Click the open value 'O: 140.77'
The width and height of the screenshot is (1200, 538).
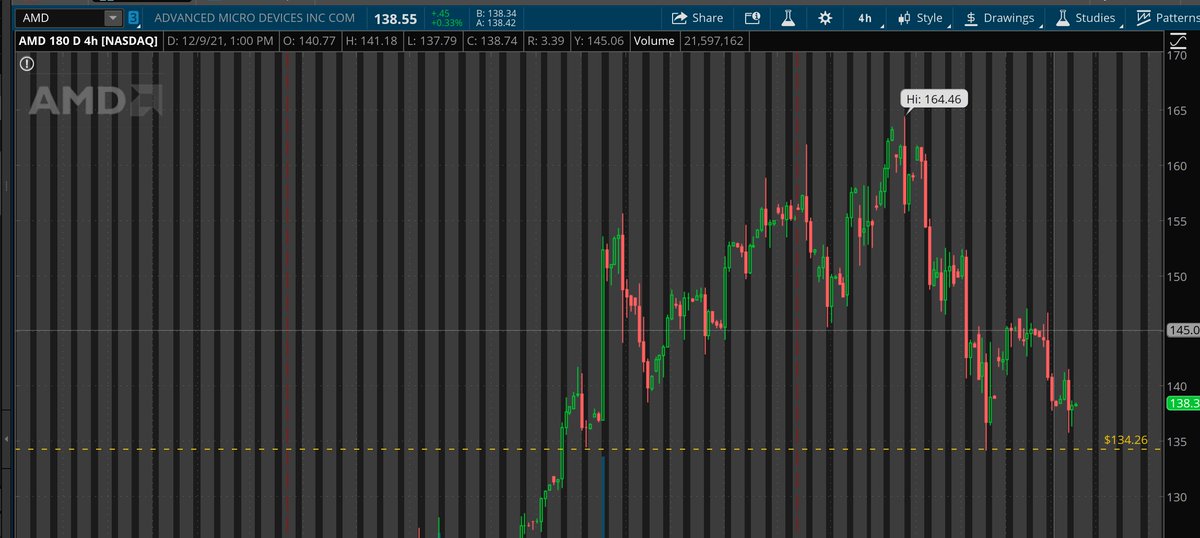point(311,41)
